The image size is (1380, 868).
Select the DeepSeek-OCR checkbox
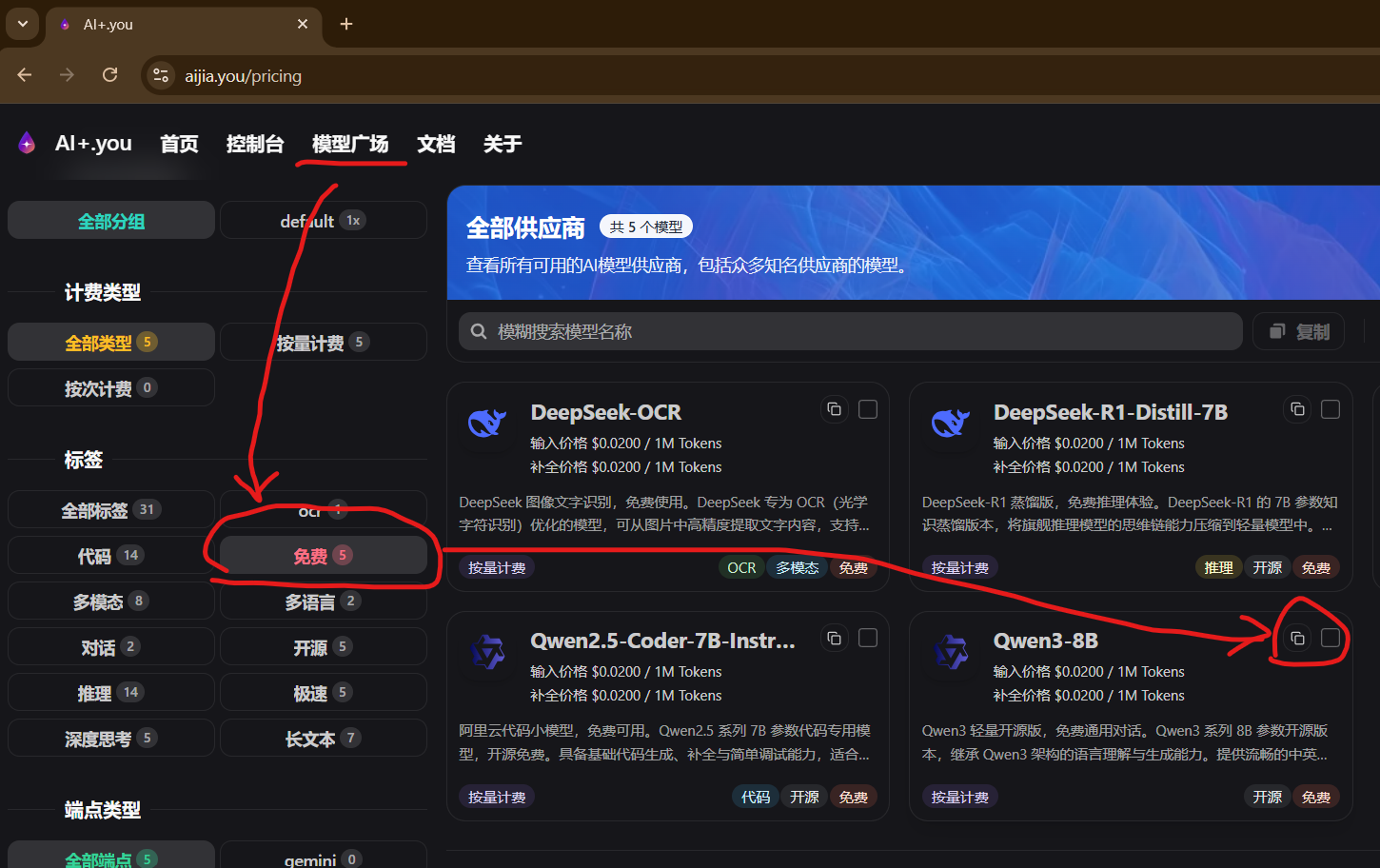[x=868, y=409]
